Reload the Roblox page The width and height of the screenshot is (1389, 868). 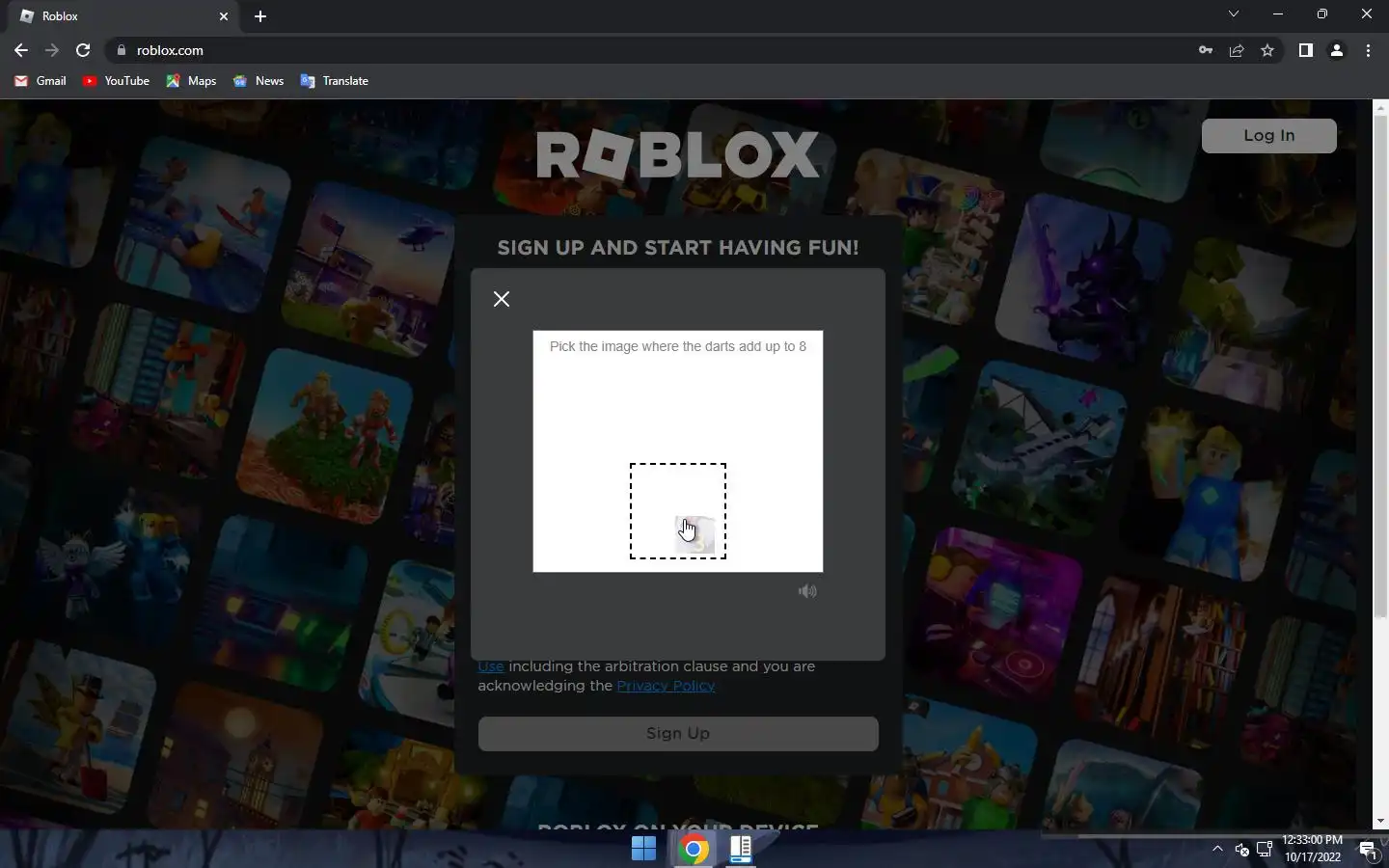coord(83,50)
